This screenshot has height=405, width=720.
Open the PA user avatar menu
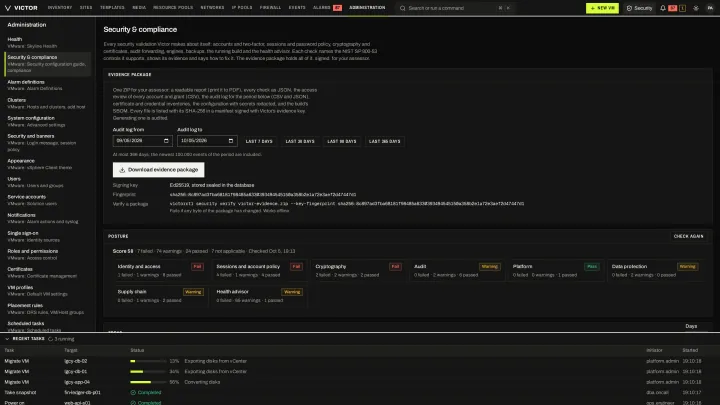coord(710,8)
